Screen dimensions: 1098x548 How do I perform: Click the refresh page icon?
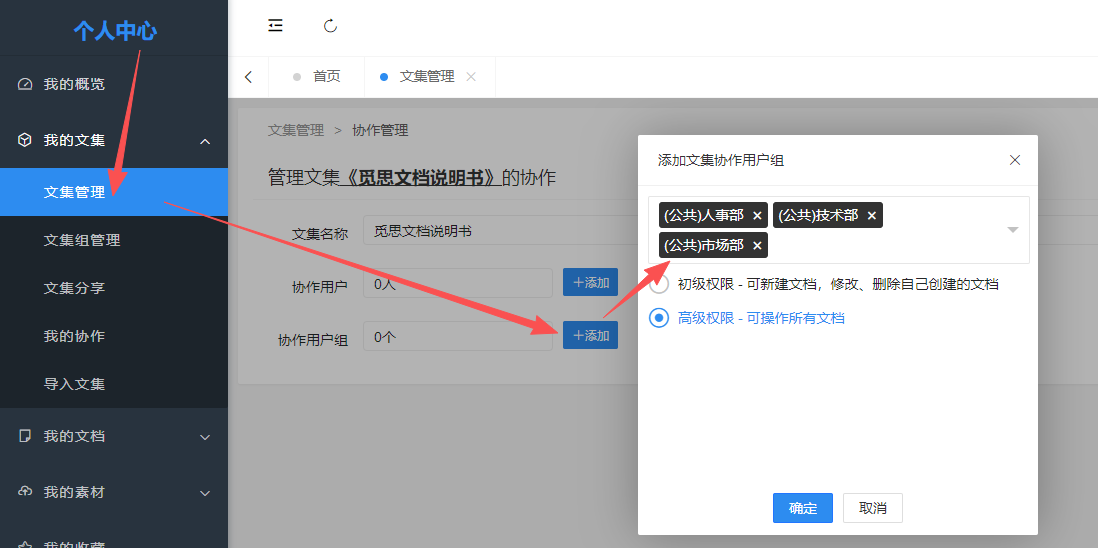pyautogui.click(x=331, y=26)
